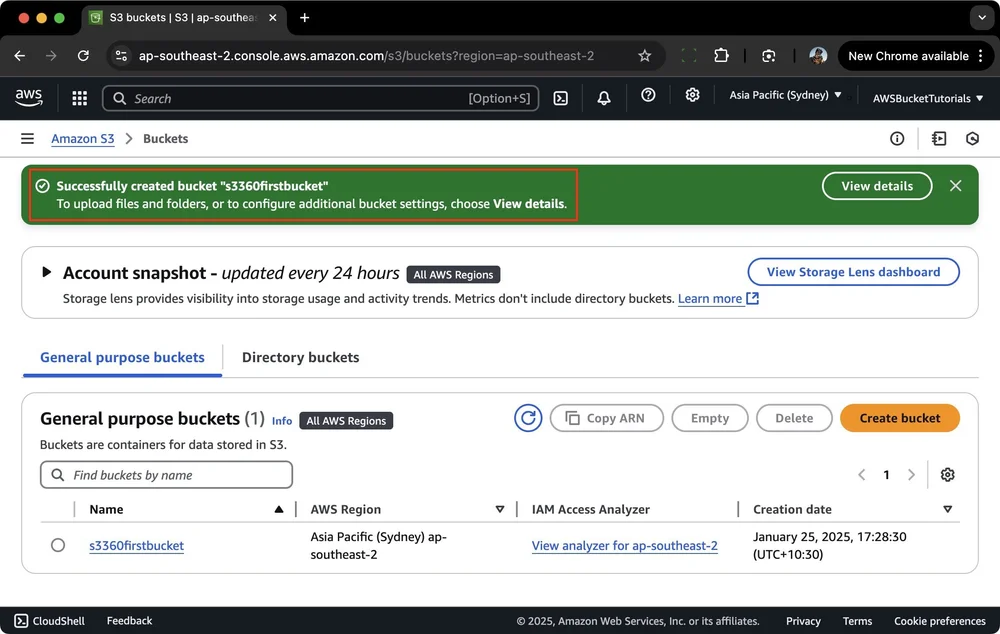
Task: Click the Info link next to buckets heading
Action: click(281, 421)
